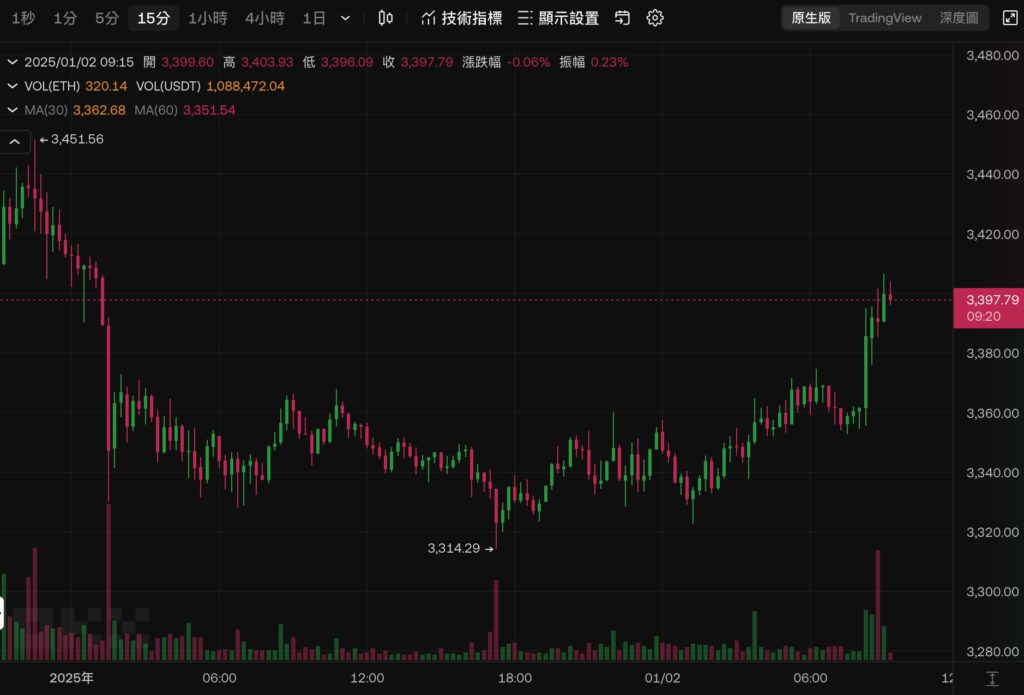1024x695 pixels.
Task: Click the icon left of the settings gear
Action: coord(622,18)
